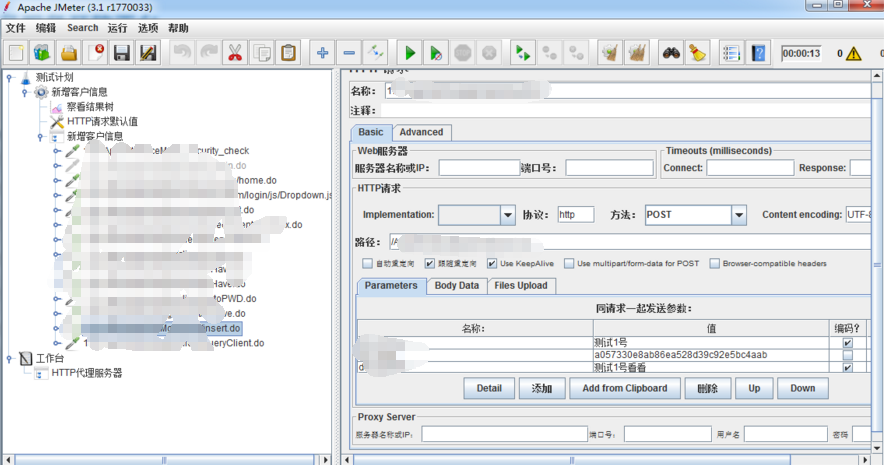The width and height of the screenshot is (884, 465).
Task: Click the Help question mark icon
Action: tap(758, 53)
